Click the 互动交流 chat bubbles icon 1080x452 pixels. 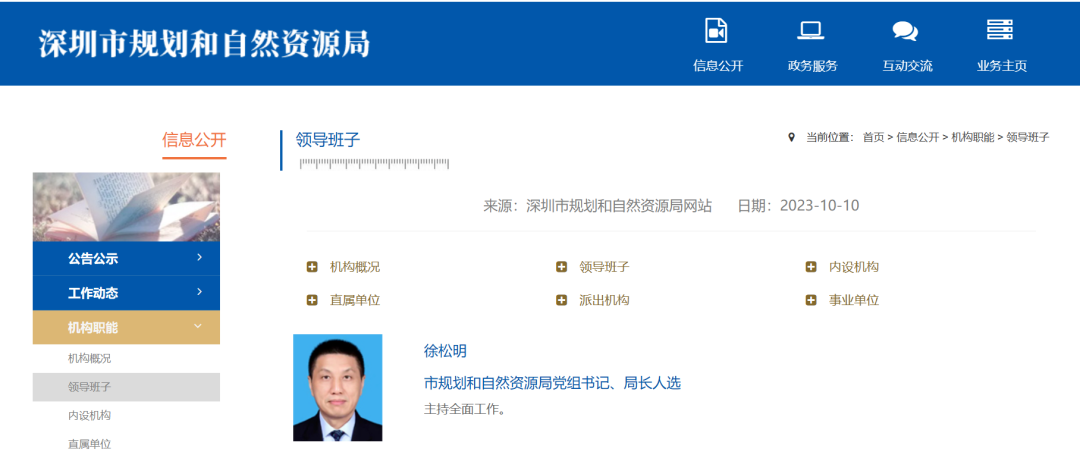click(x=905, y=31)
